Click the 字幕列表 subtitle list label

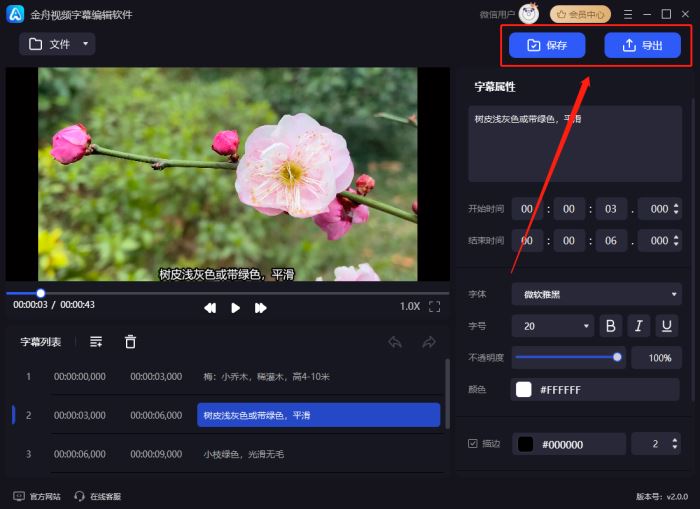point(41,342)
